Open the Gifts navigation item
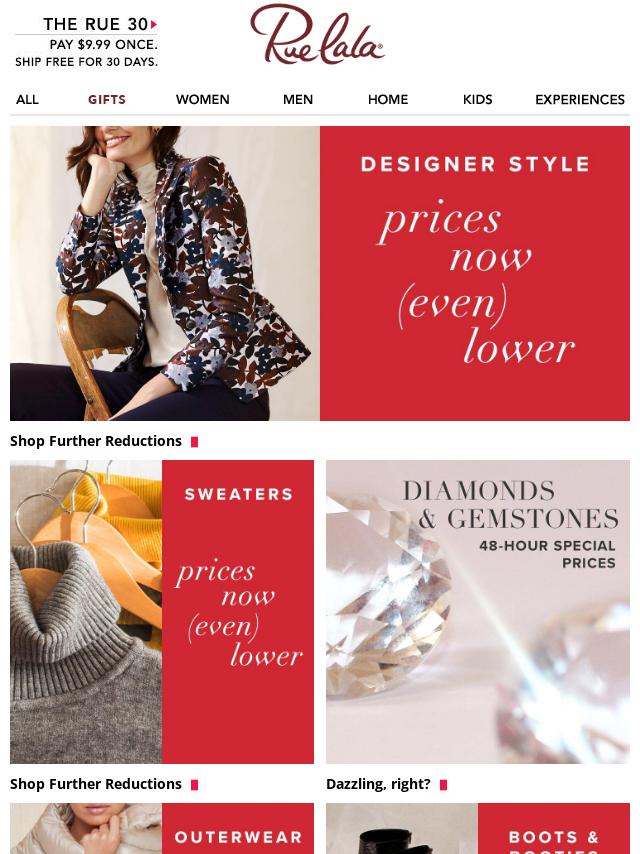This screenshot has width=640, height=854. [107, 100]
